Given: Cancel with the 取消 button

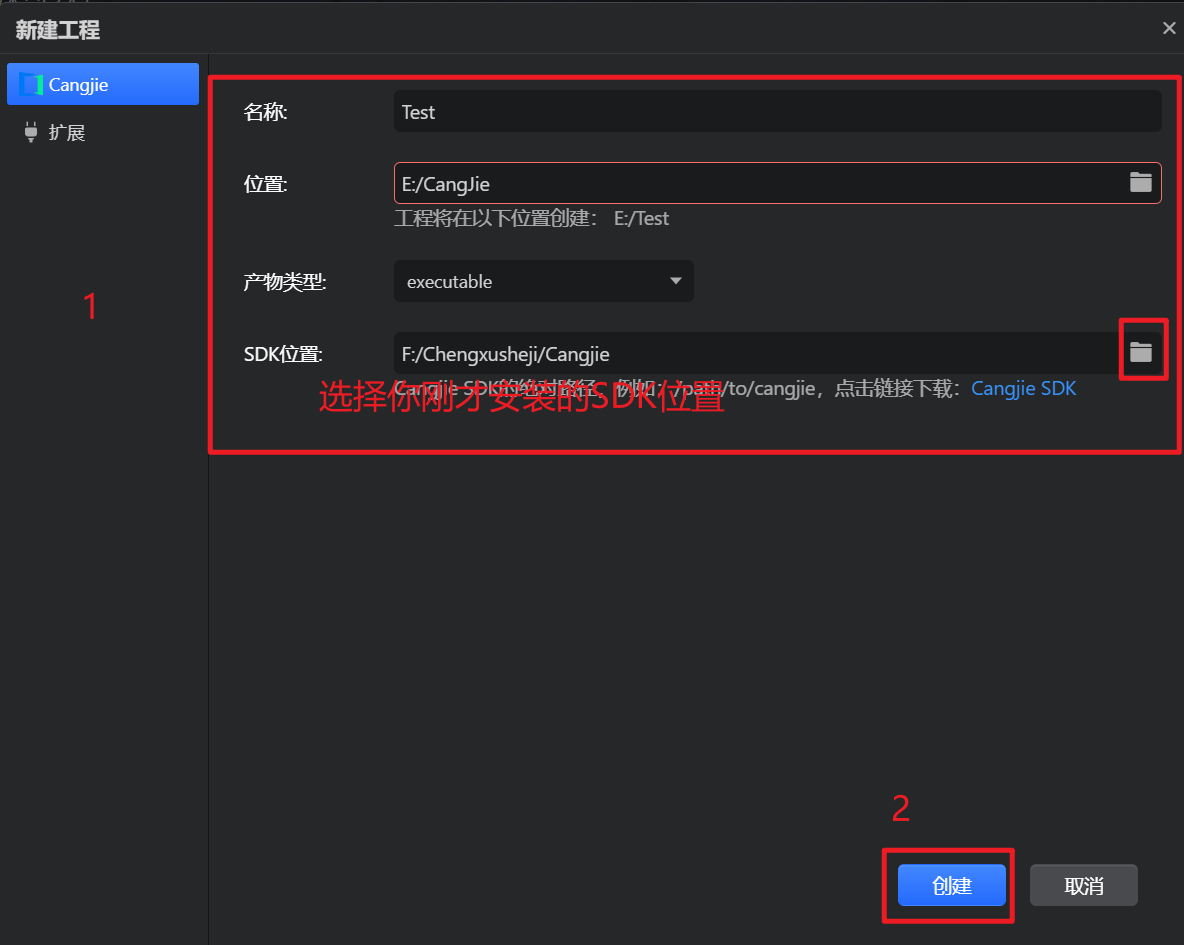Looking at the screenshot, I should point(1083,886).
